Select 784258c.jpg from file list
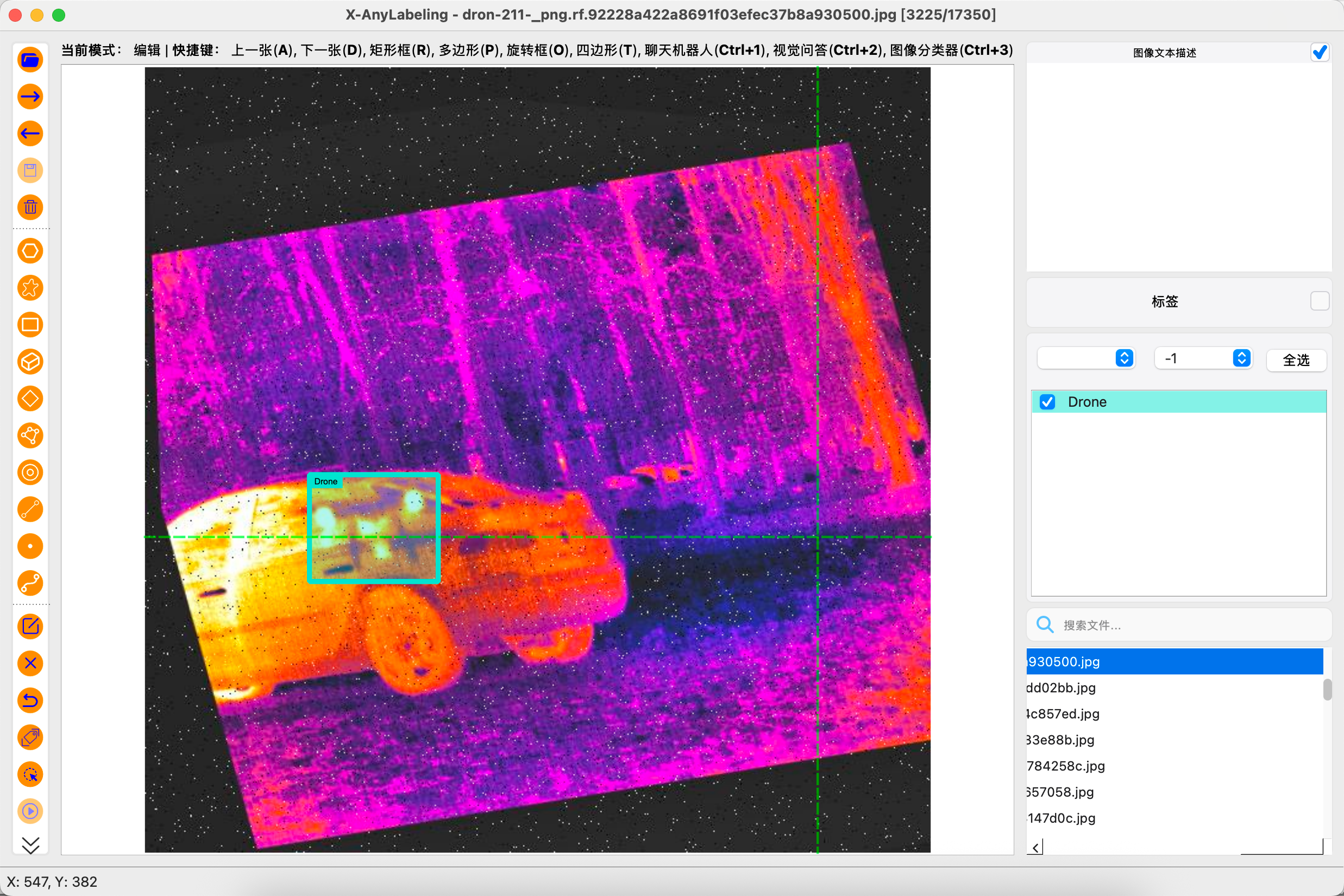 [x=1066, y=766]
